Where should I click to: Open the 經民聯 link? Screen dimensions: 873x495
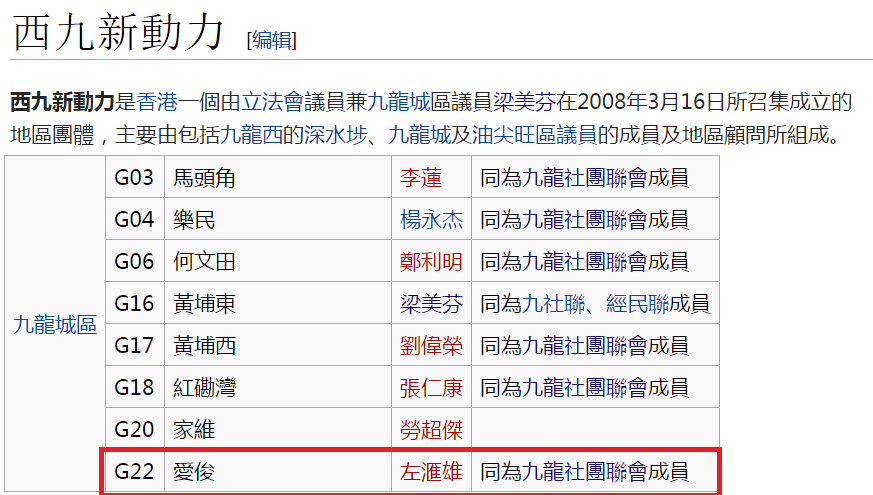pos(637,303)
